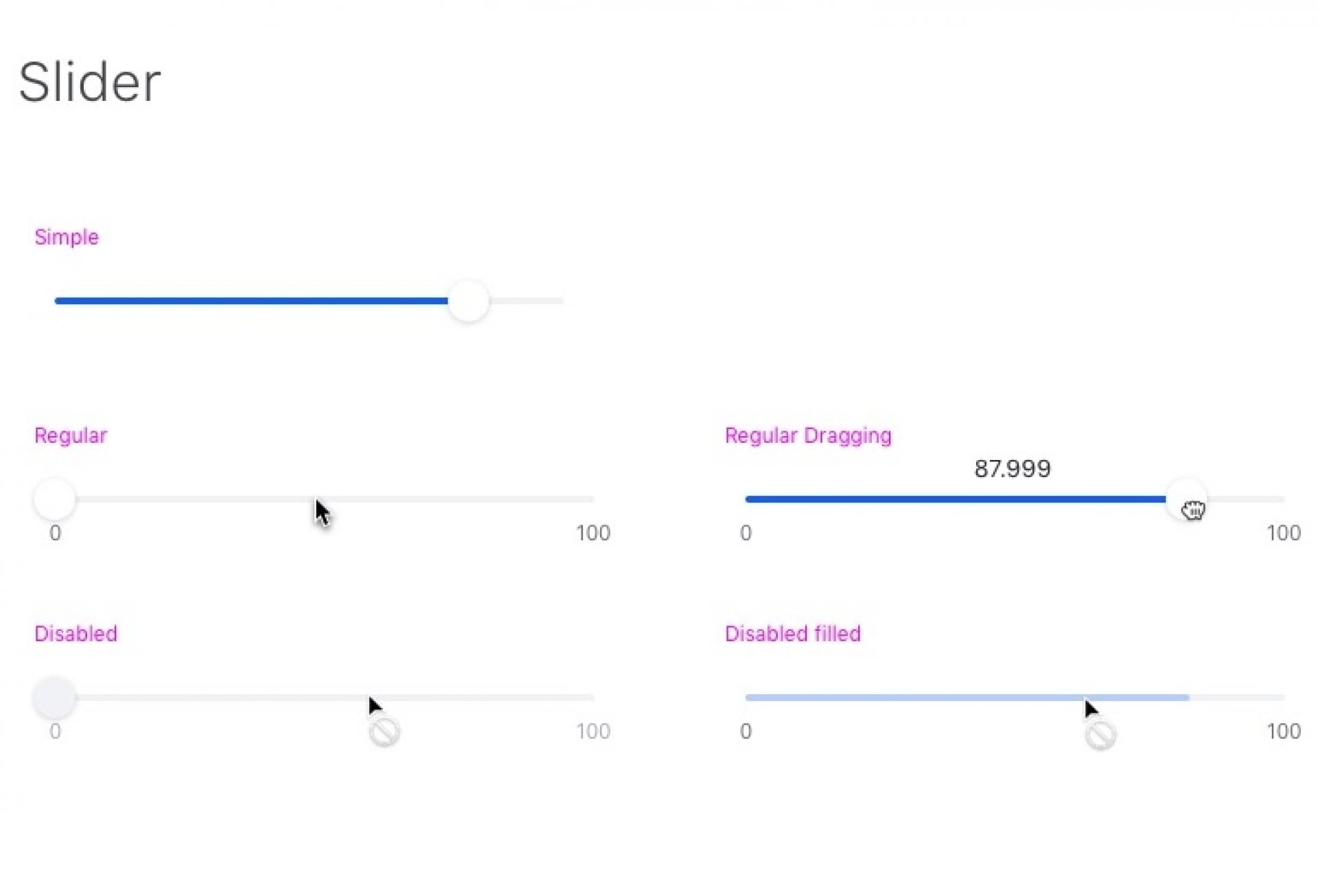
Task: Click the light blue Disabled filled track
Action: point(967,698)
